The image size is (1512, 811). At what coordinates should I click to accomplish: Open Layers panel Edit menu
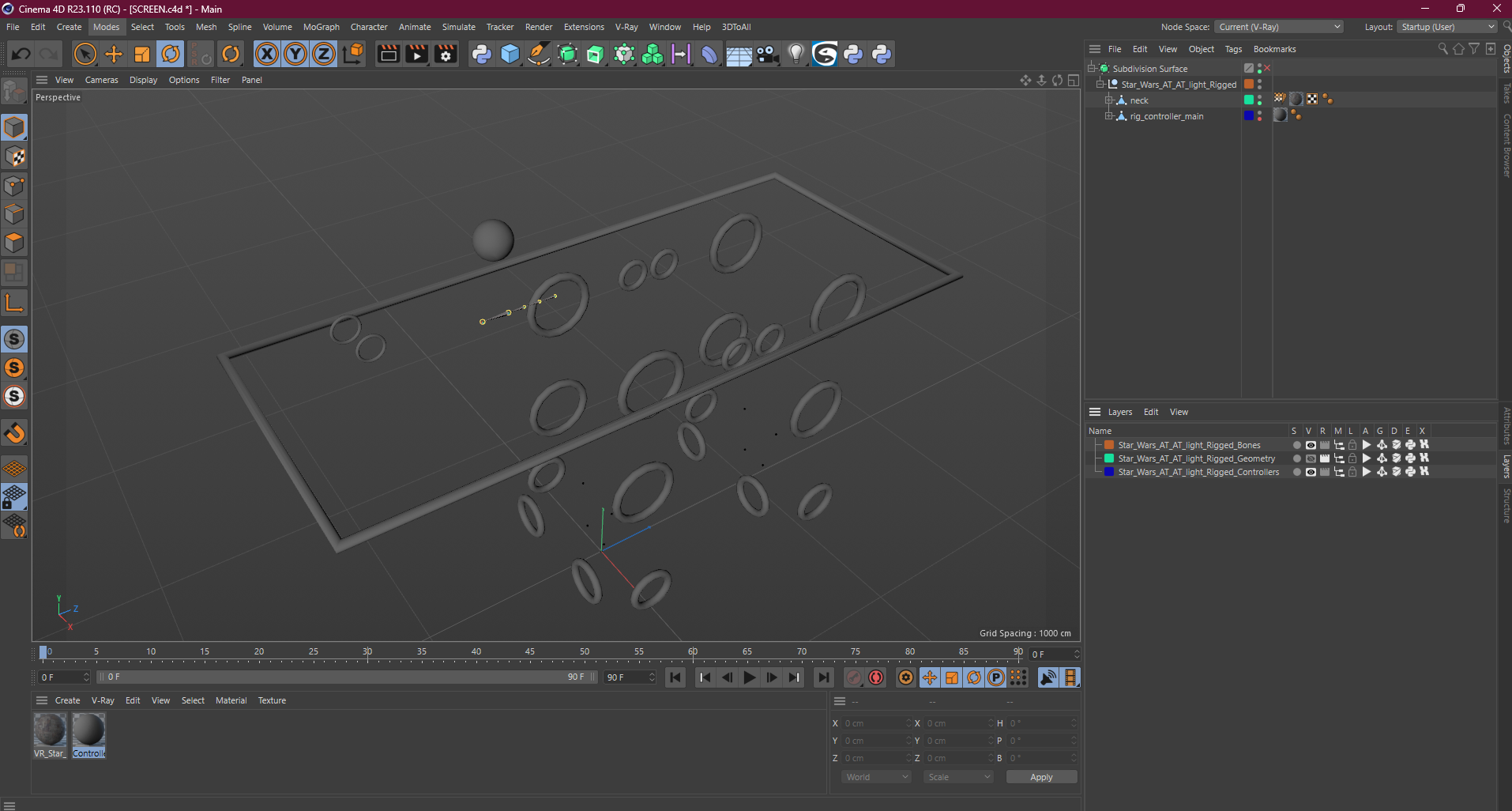[x=1151, y=412]
